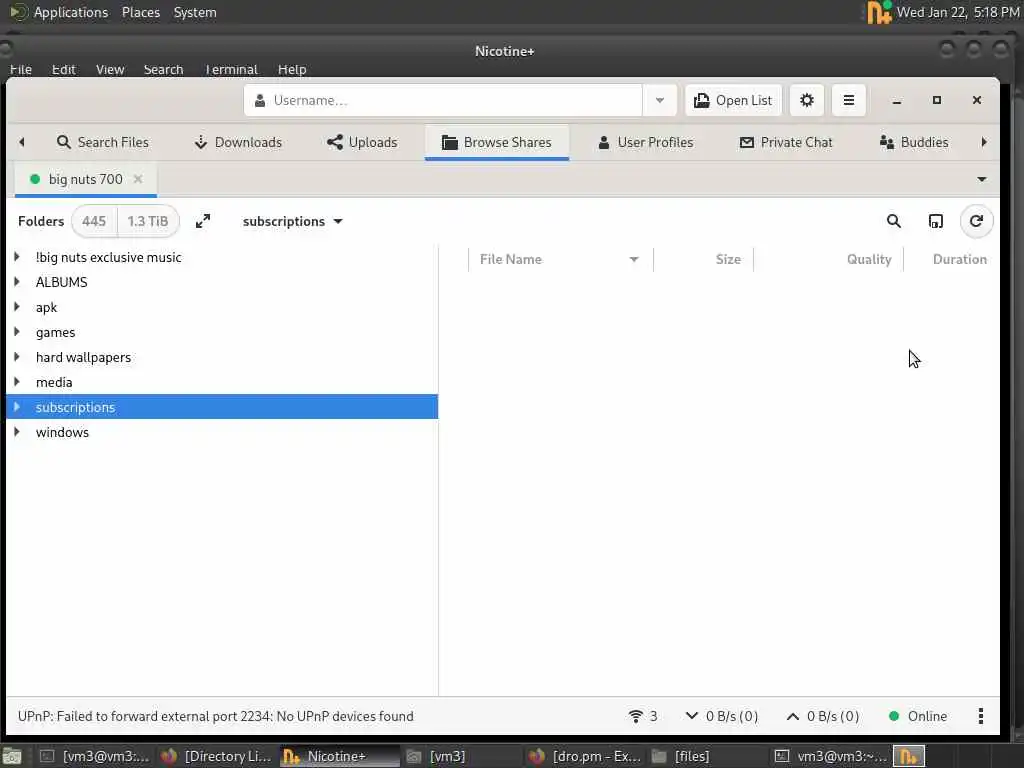
Task: Switch to the Buddies tab
Action: [914, 142]
